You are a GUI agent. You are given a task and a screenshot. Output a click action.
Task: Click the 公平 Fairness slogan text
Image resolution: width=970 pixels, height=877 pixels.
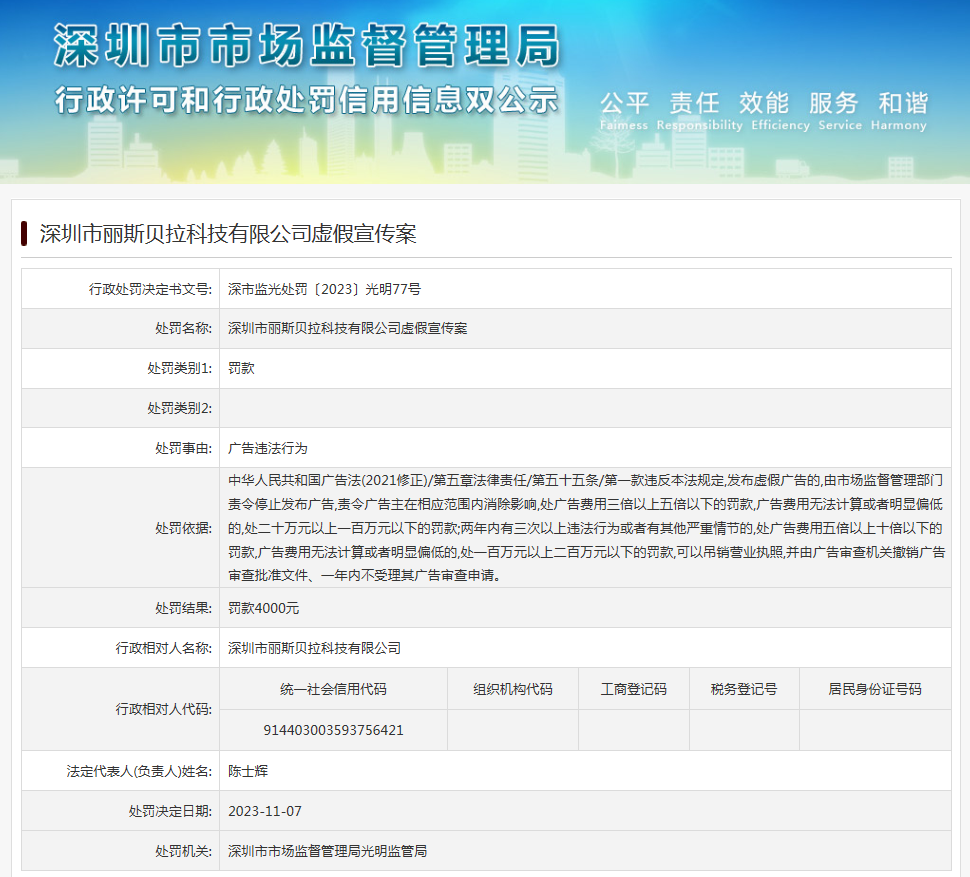click(x=624, y=111)
